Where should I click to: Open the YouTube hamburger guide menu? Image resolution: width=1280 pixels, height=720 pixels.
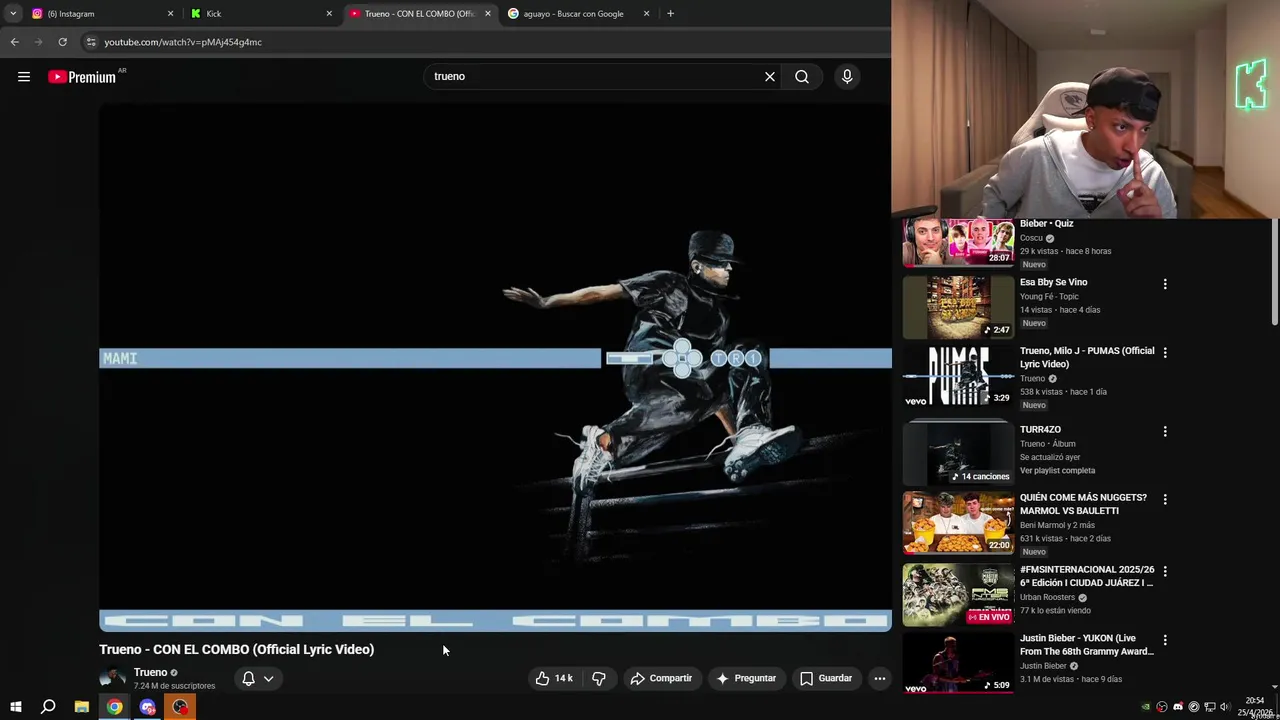tap(24, 77)
